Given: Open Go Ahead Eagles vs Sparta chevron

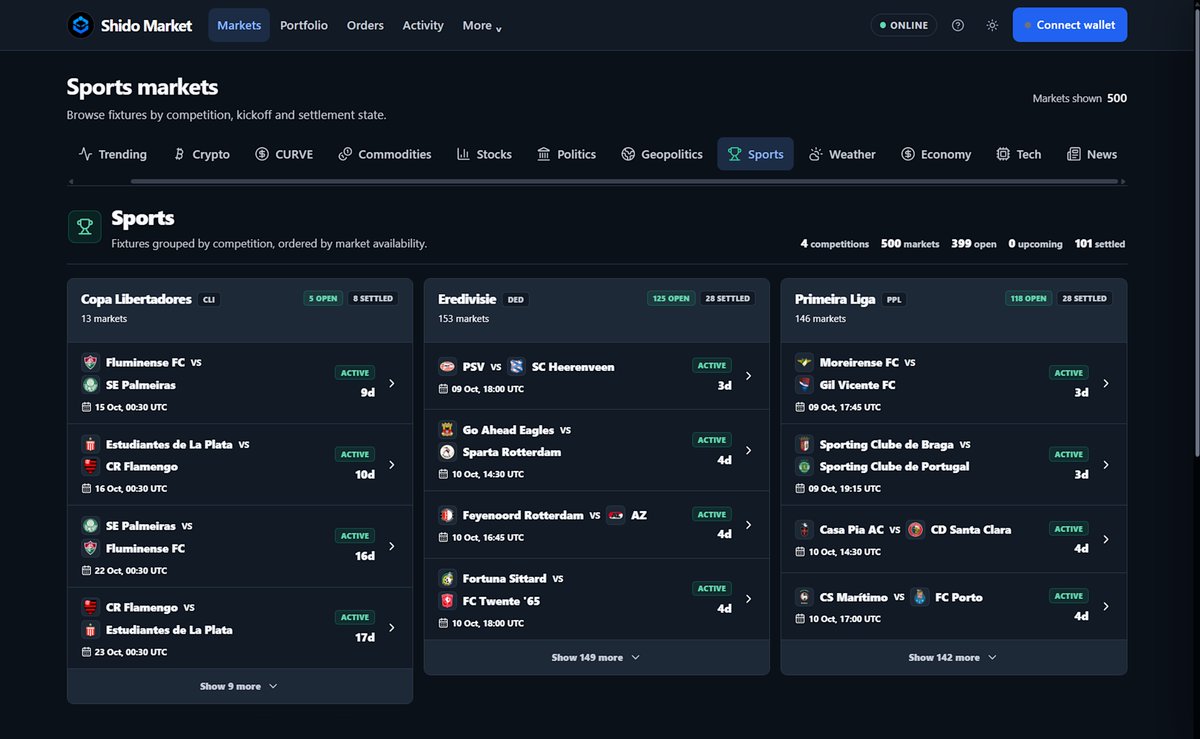Looking at the screenshot, I should pos(748,450).
